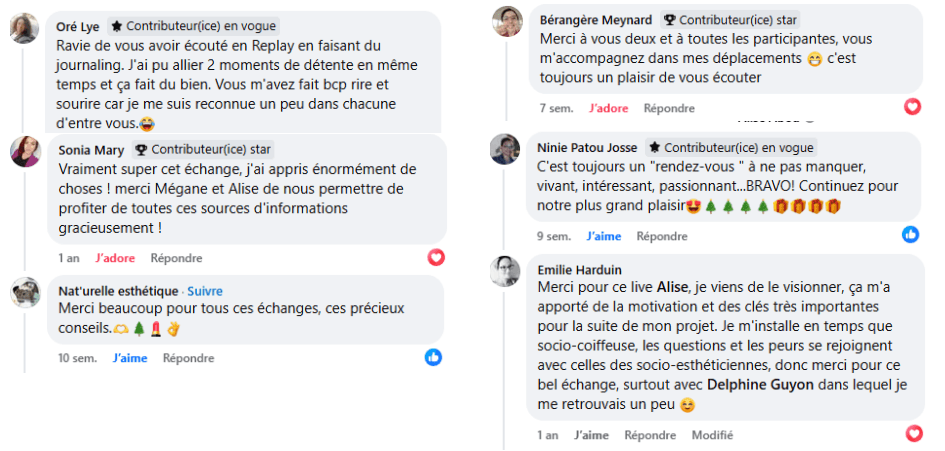Click heart reaction on Sonia Mary's comment
The height and width of the screenshot is (451, 945).
[x=436, y=257]
